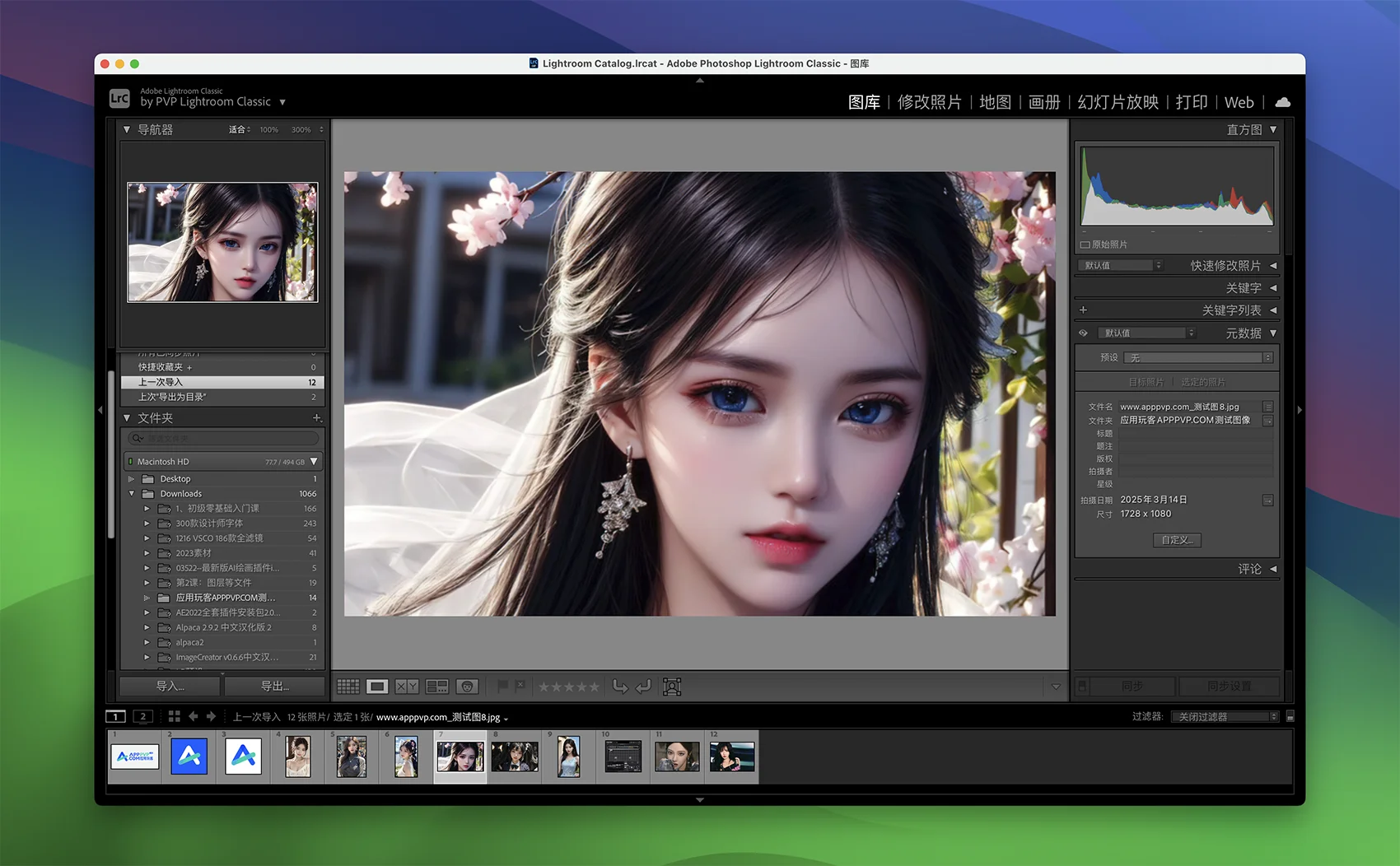Set navigator zoom to 300%

[301, 130]
